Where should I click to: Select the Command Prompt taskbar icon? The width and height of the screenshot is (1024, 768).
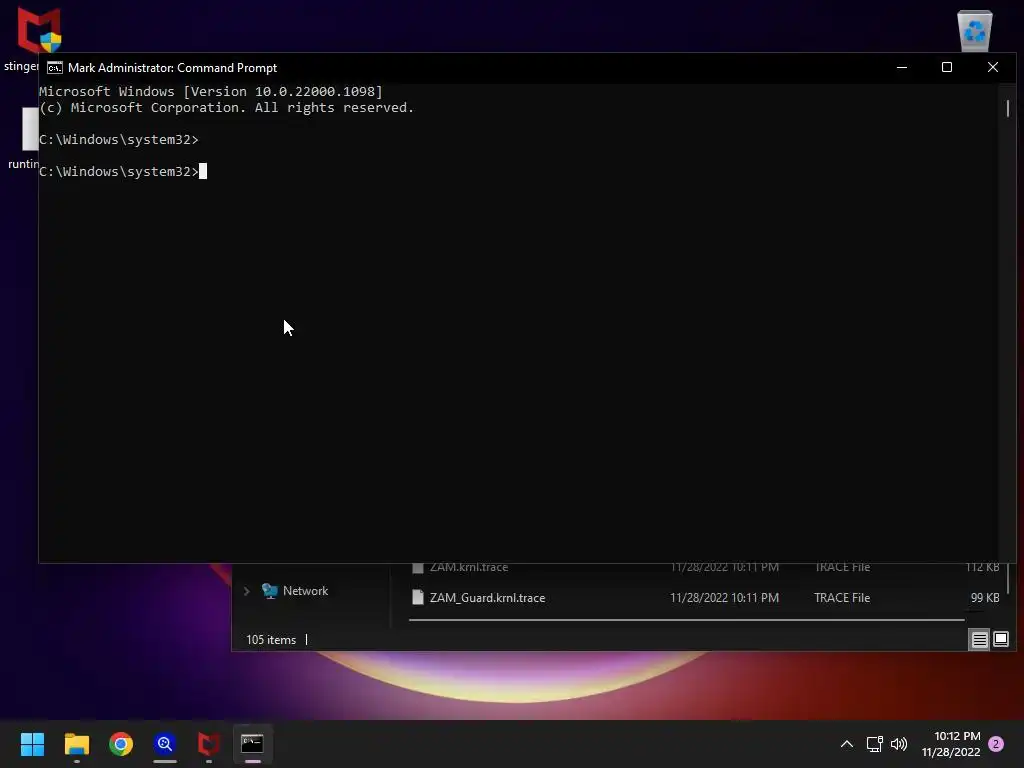[253, 744]
